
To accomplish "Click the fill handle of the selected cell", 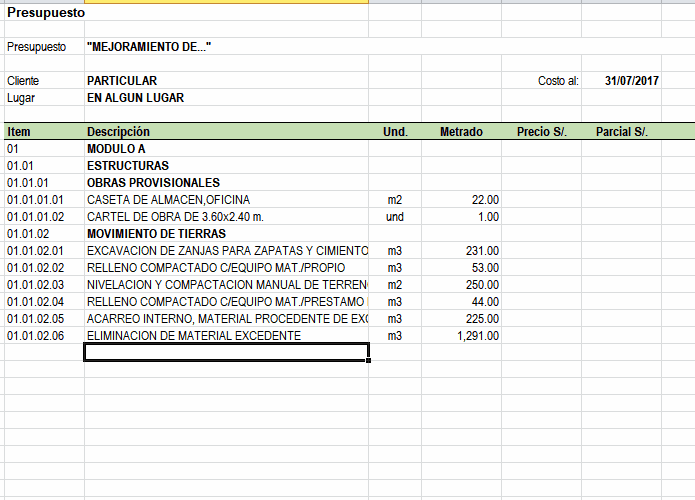I will coord(368,360).
